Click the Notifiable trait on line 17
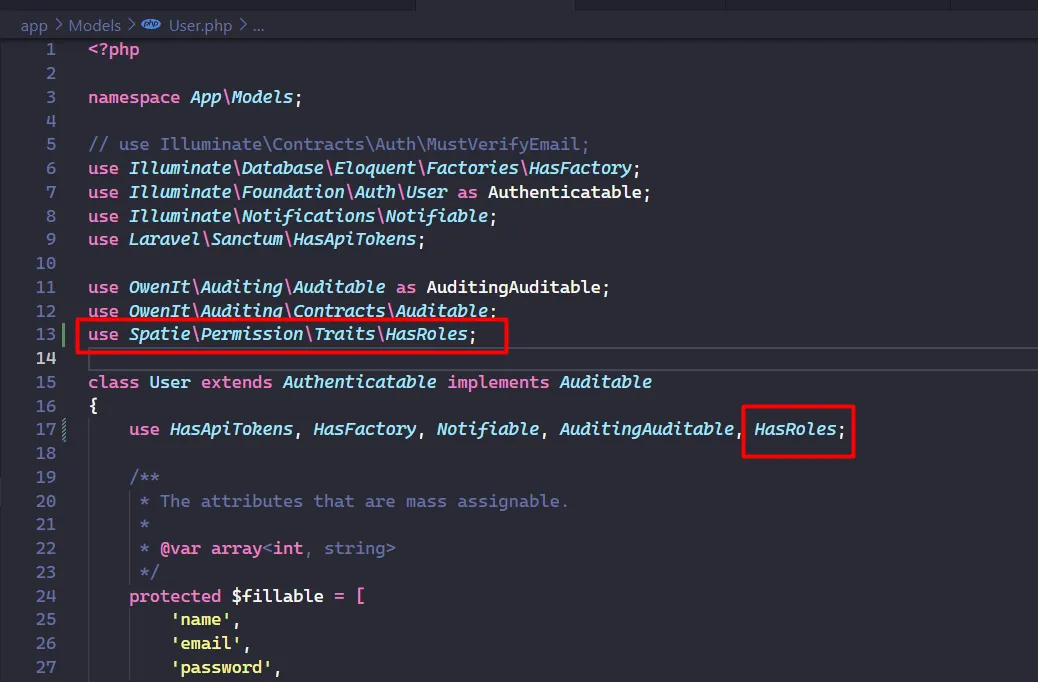The height and width of the screenshot is (682, 1038). click(x=487, y=429)
